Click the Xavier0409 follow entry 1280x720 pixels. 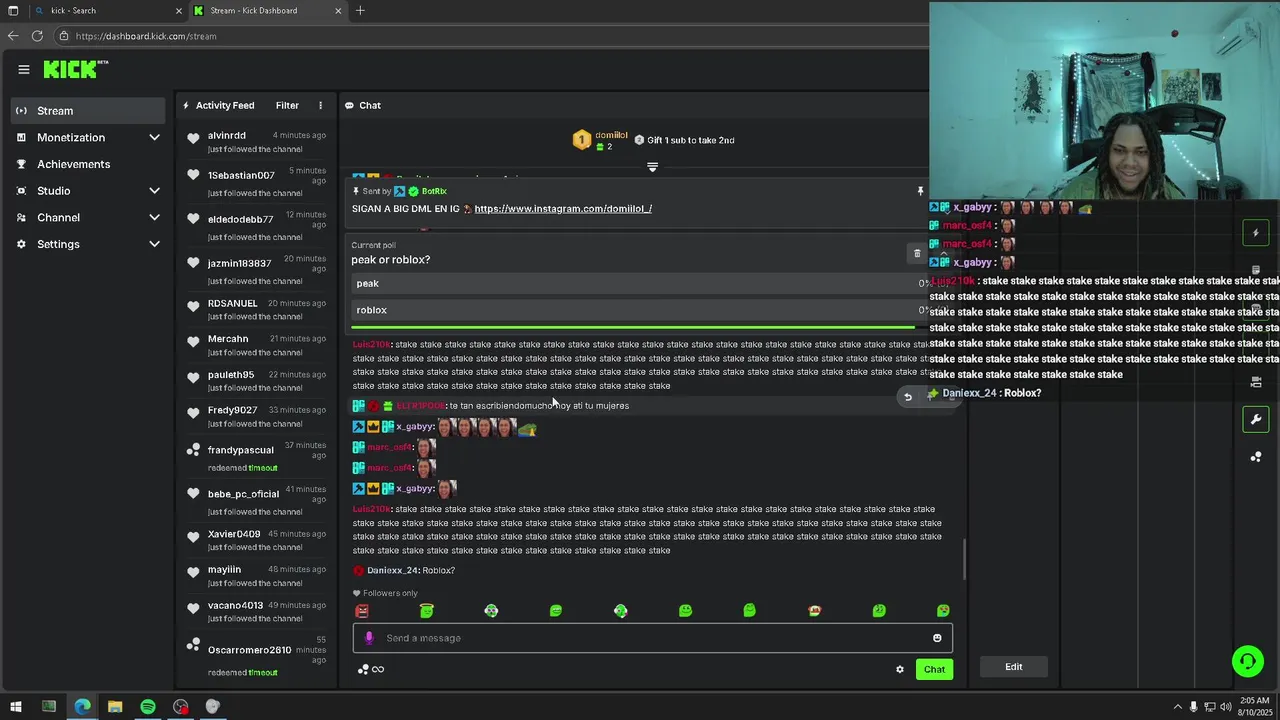256,540
